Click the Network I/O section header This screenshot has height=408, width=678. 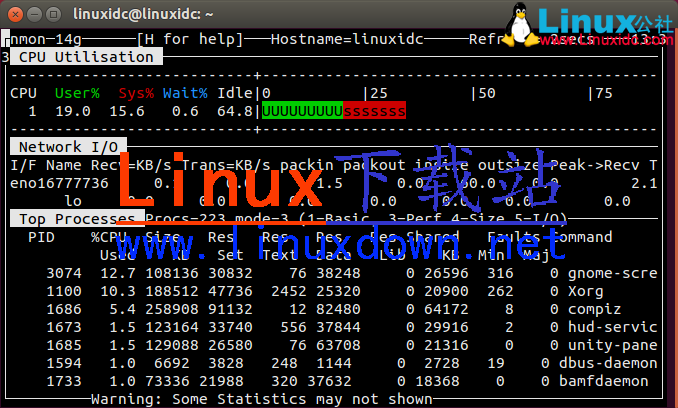click(68, 147)
